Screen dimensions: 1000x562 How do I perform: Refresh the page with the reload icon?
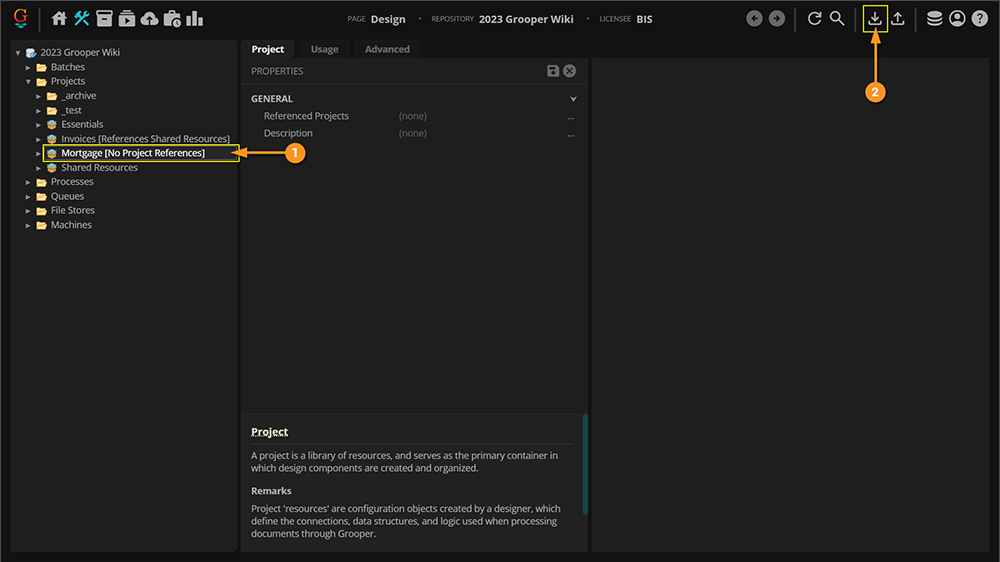815,18
